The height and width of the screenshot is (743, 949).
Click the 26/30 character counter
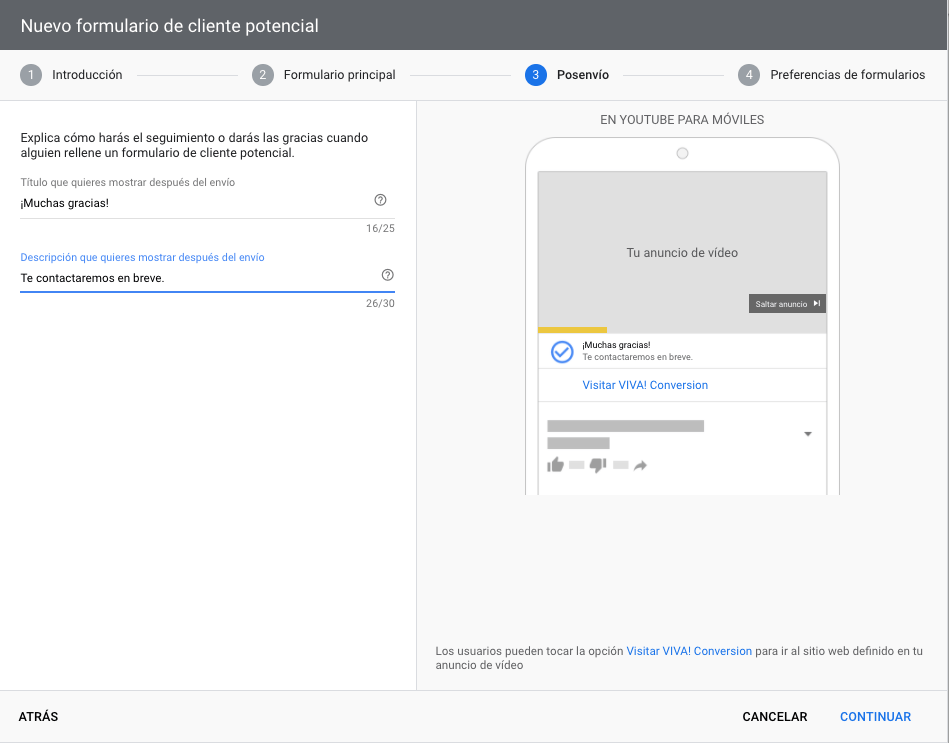380,303
